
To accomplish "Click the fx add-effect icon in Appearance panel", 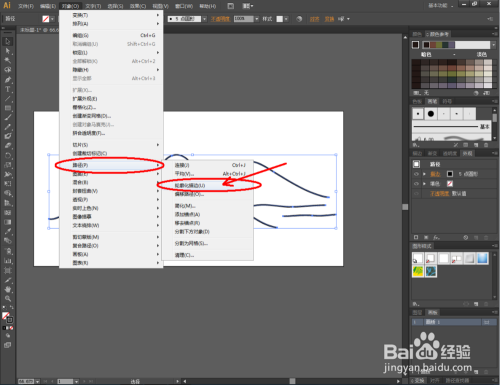I will (436, 237).
